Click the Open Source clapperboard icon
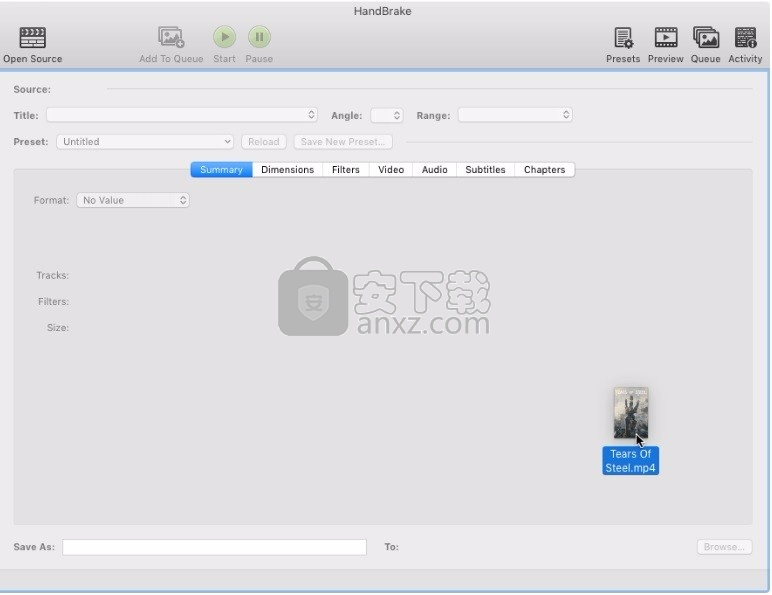The image size is (772, 595). click(x=32, y=37)
